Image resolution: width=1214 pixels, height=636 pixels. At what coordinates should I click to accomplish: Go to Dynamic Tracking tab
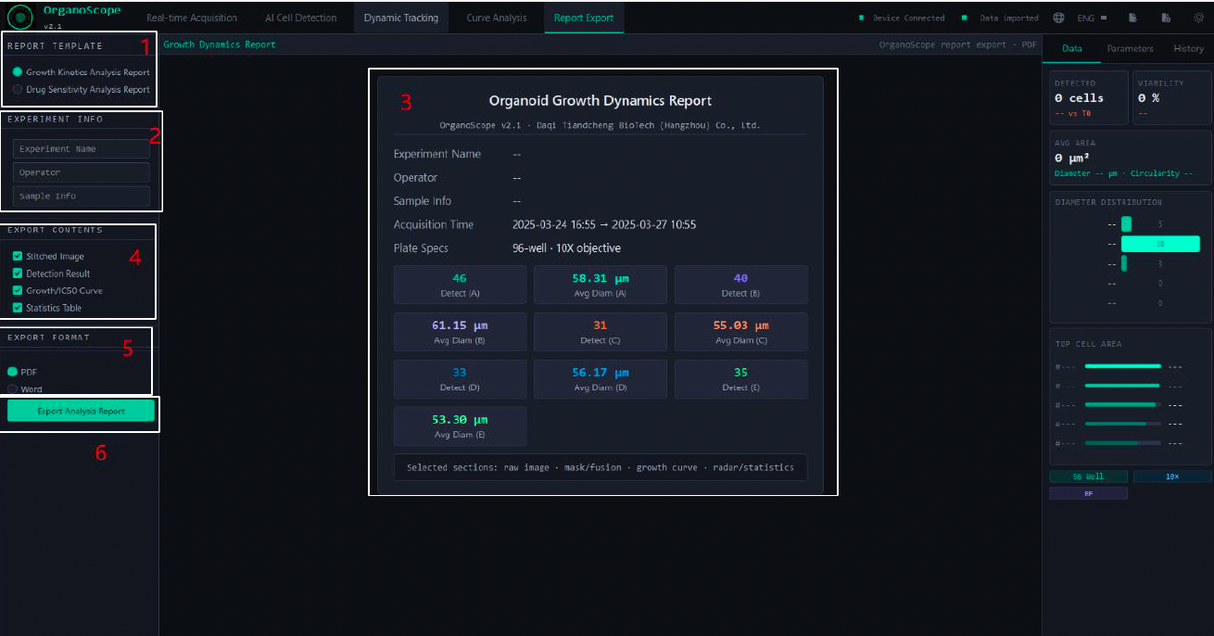[x=401, y=18]
